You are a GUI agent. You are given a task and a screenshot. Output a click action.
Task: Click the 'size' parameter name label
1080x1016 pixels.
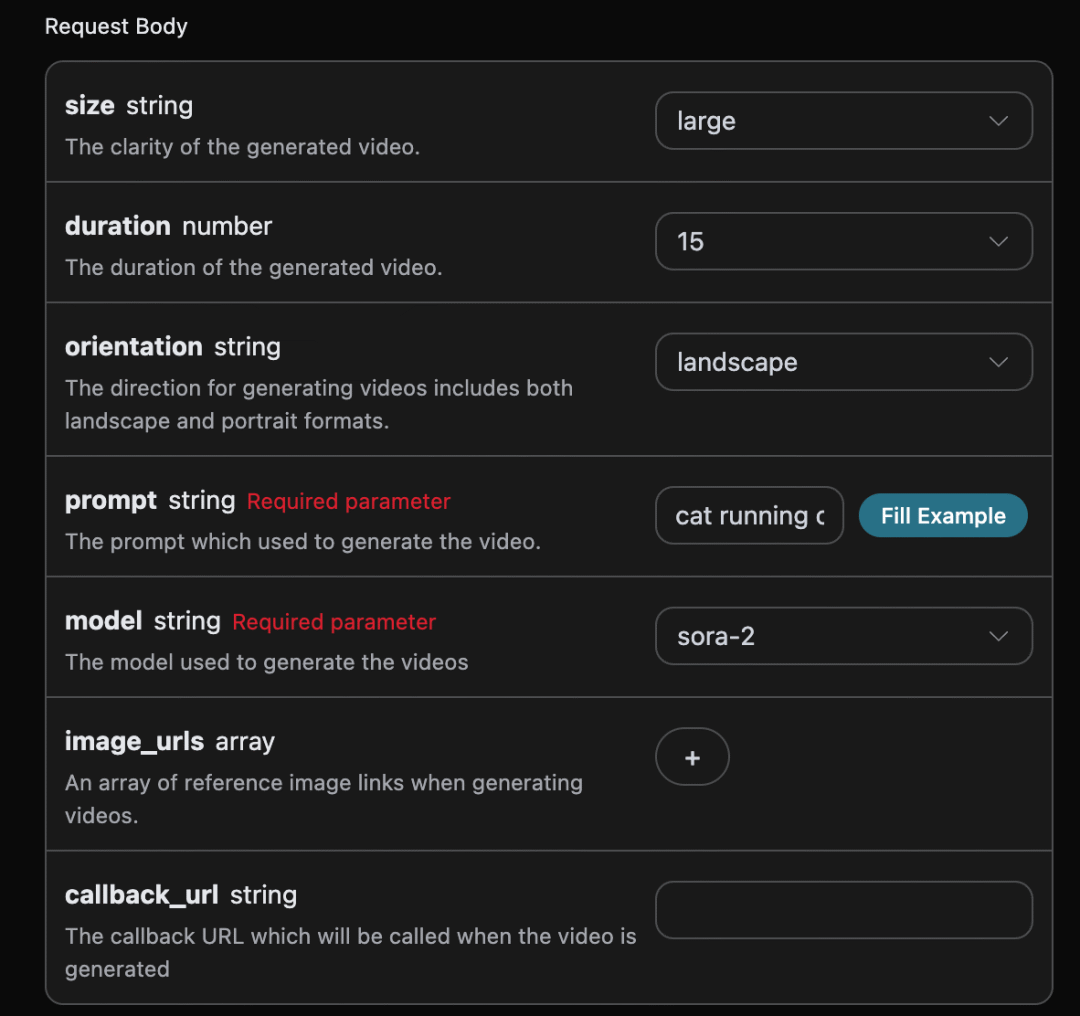pyautogui.click(x=90, y=106)
